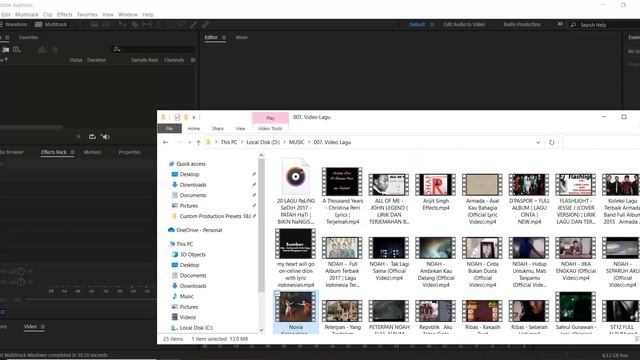The image size is (640, 360).
Task: Click navigation pane scroll down arrow
Action: [x=261, y=330]
